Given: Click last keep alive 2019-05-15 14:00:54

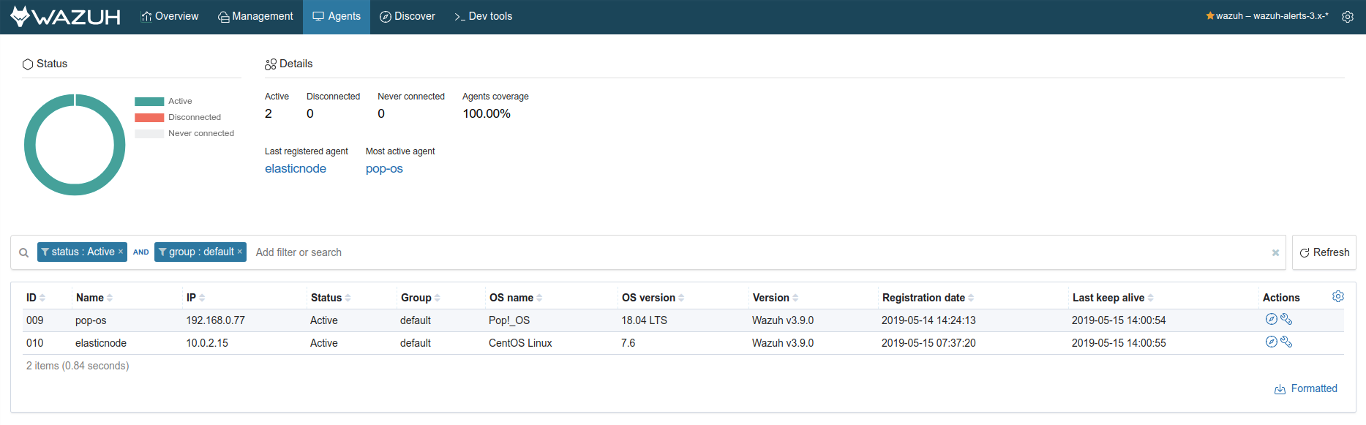Looking at the screenshot, I should point(1118,321).
